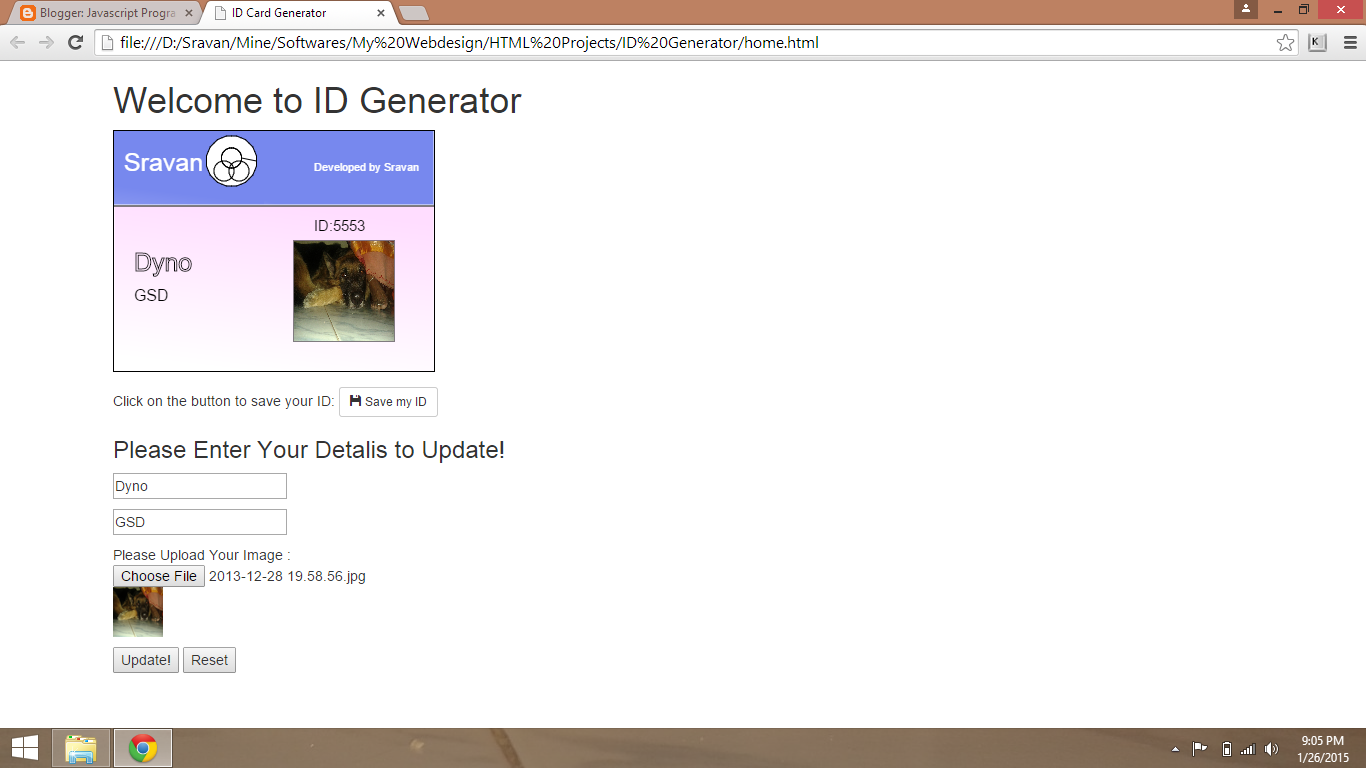Click the volume speaker icon in the tray

coord(1271,748)
